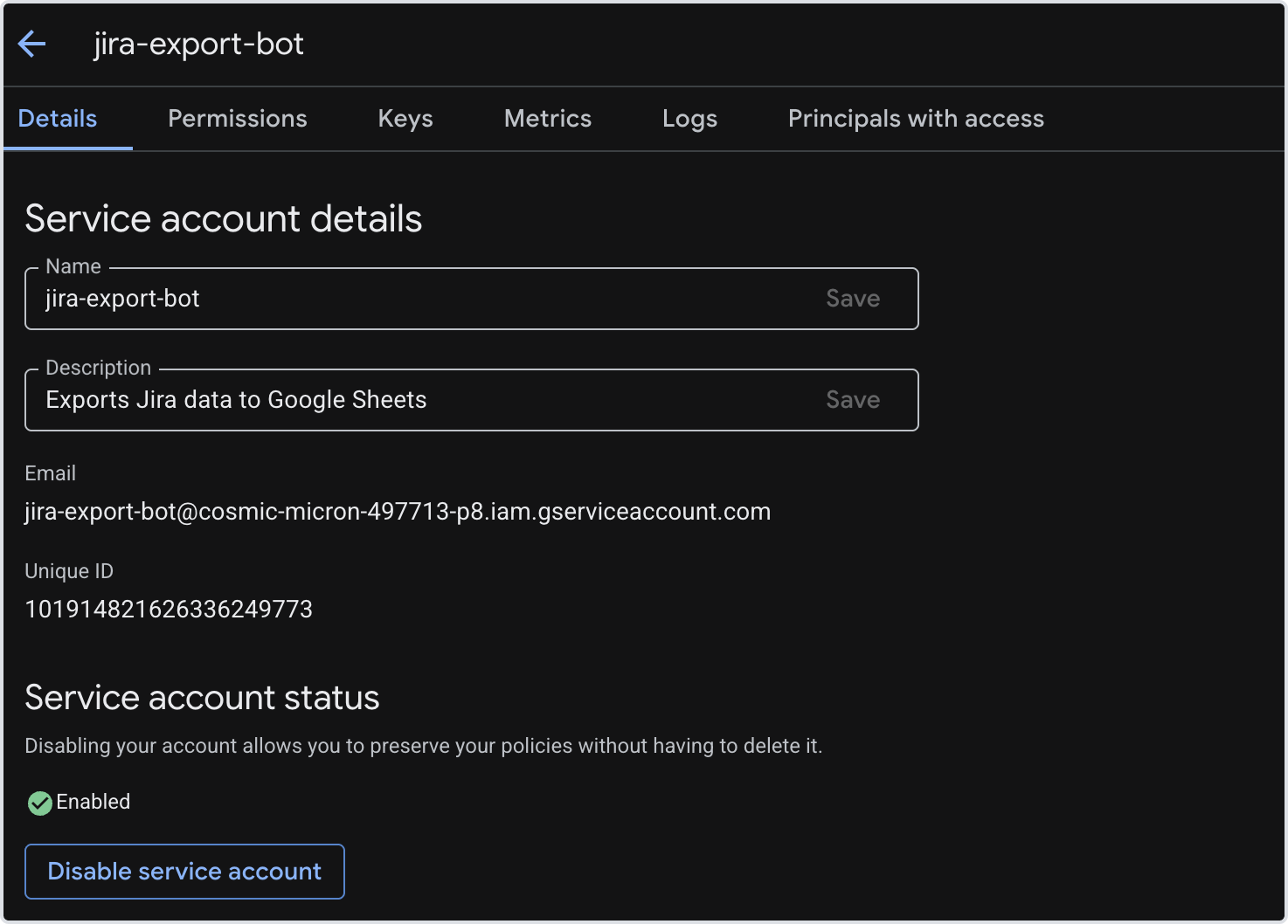
Task: Click the disabling account explanation text
Action: tap(424, 746)
